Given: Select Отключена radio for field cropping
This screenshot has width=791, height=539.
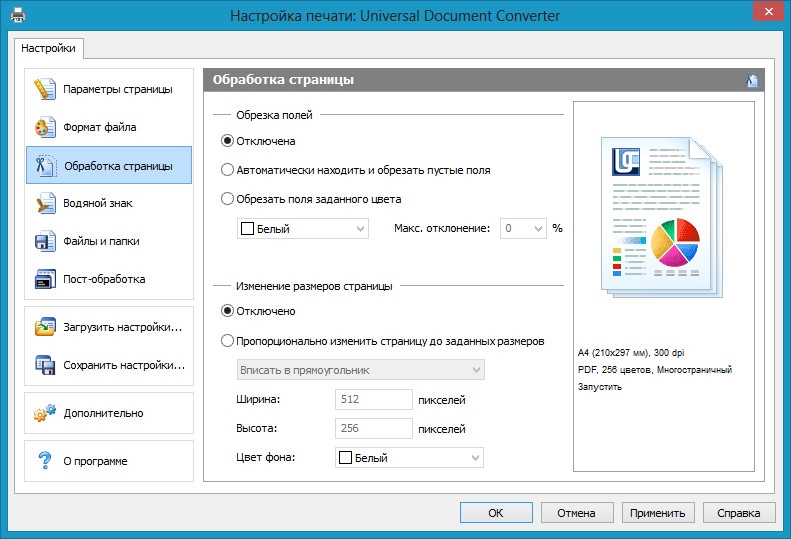Looking at the screenshot, I should [228, 141].
